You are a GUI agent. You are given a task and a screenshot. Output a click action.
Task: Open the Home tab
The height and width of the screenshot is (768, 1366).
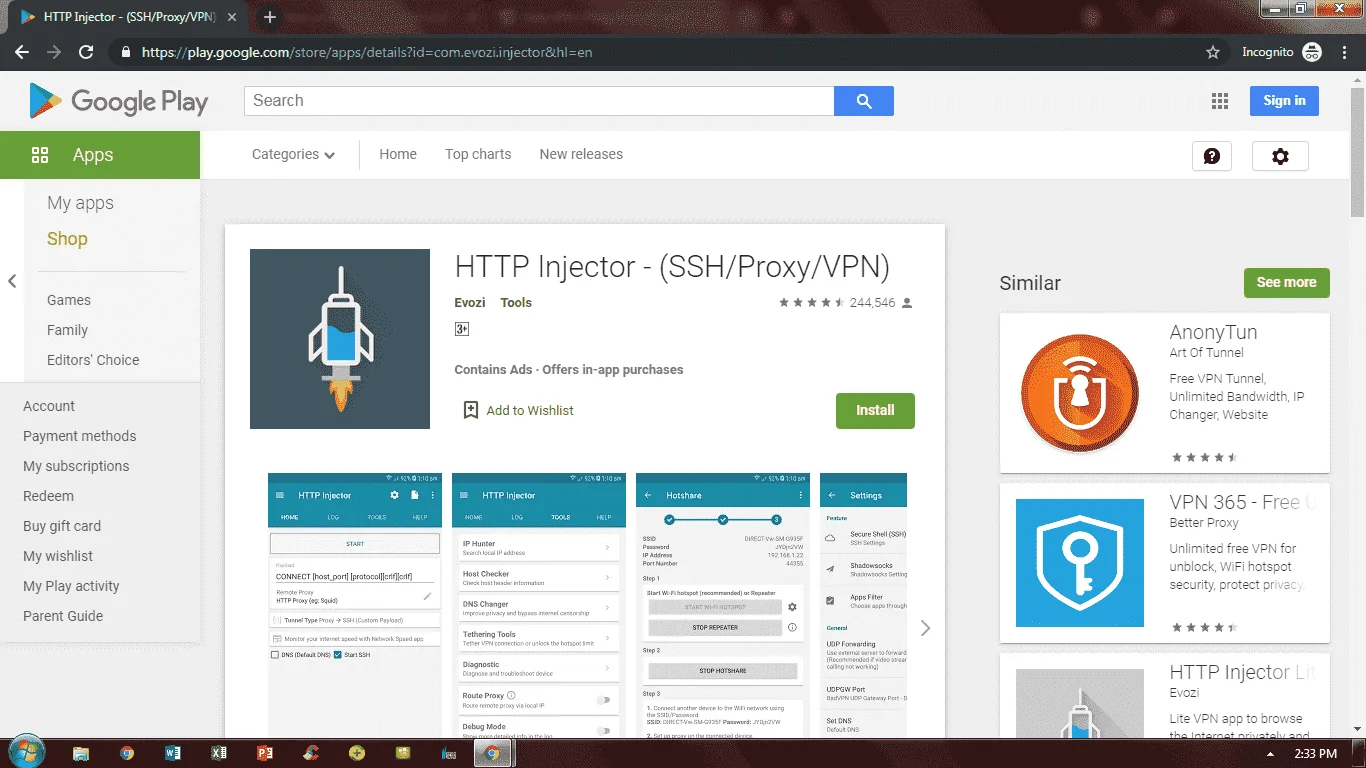398,154
